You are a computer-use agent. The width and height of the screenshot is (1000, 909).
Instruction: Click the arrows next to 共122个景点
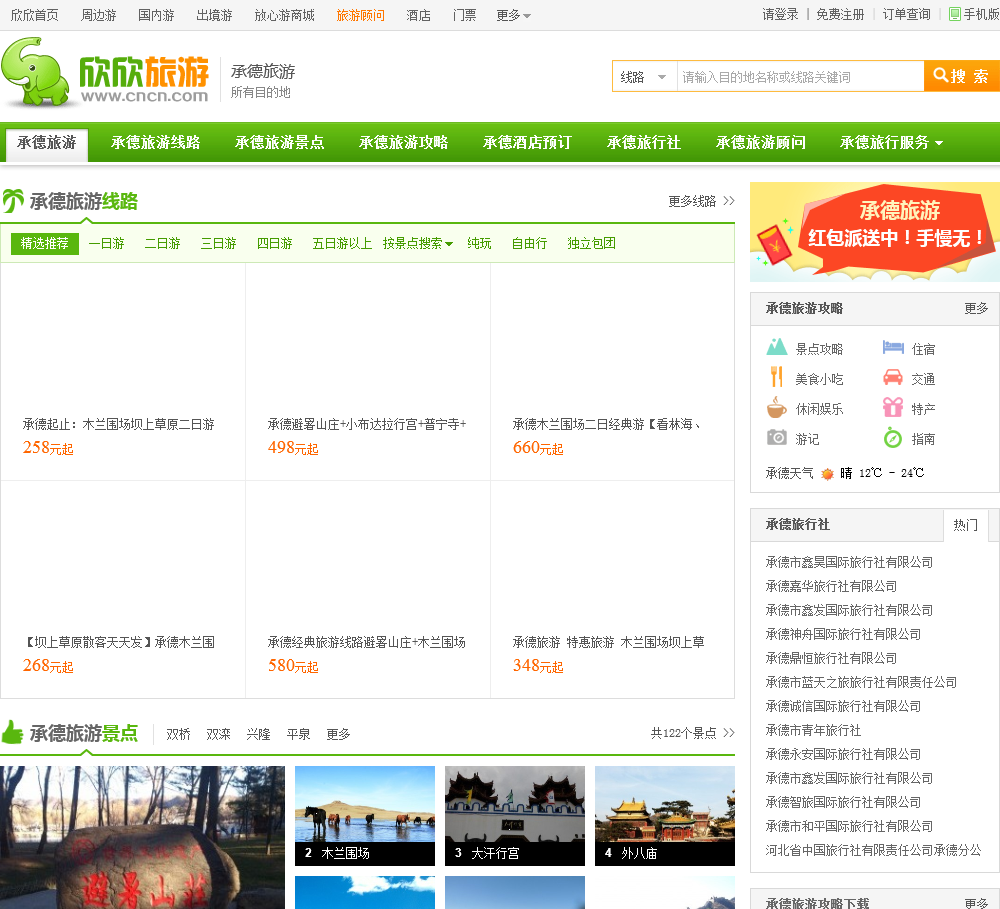729,732
